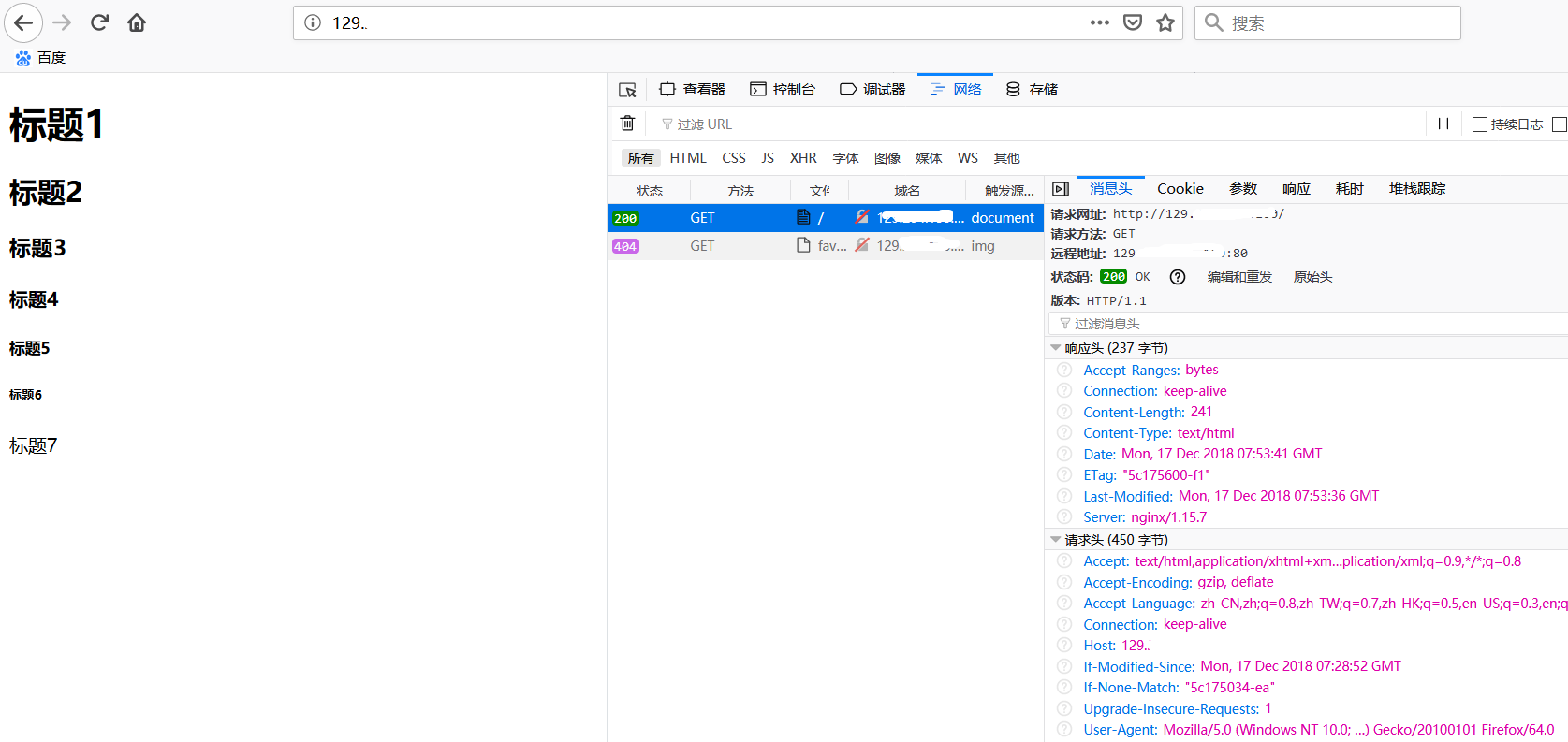
Task: Open the page actions three-dot menu
Action: [1100, 22]
